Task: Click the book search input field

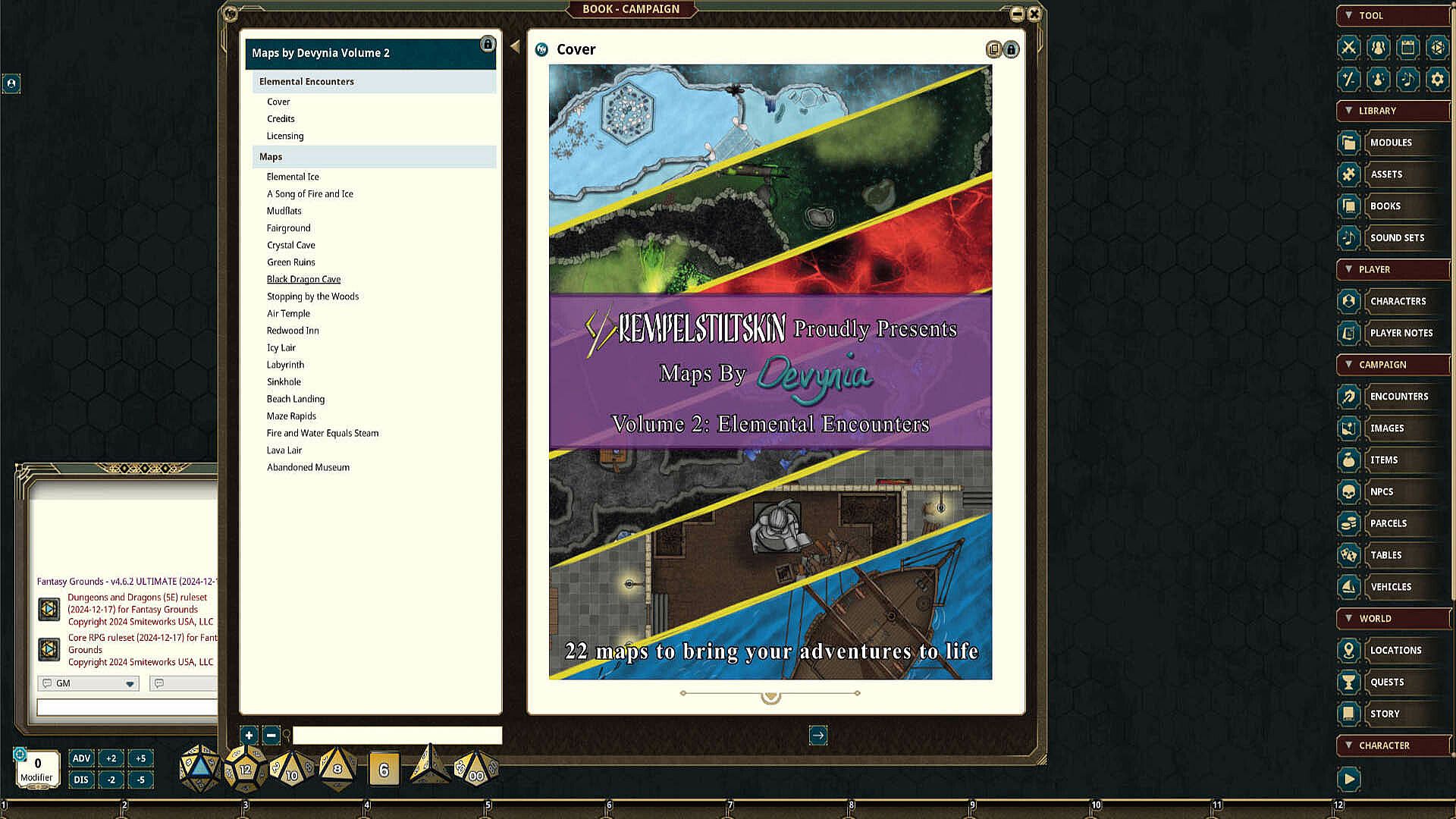Action: (x=397, y=735)
